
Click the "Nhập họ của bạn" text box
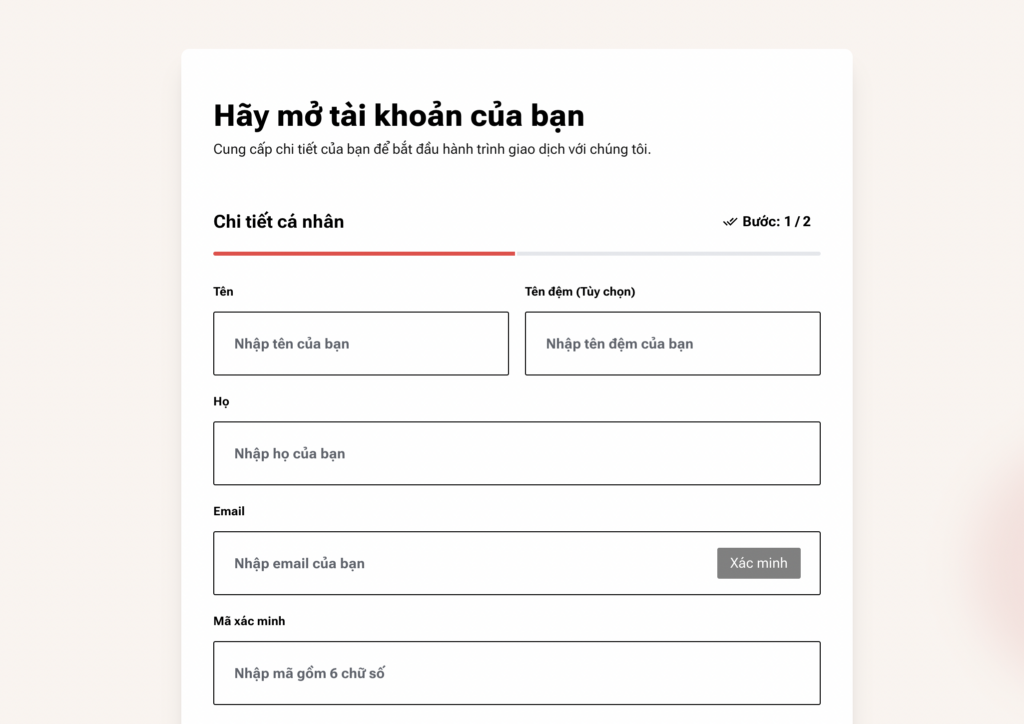click(516, 452)
